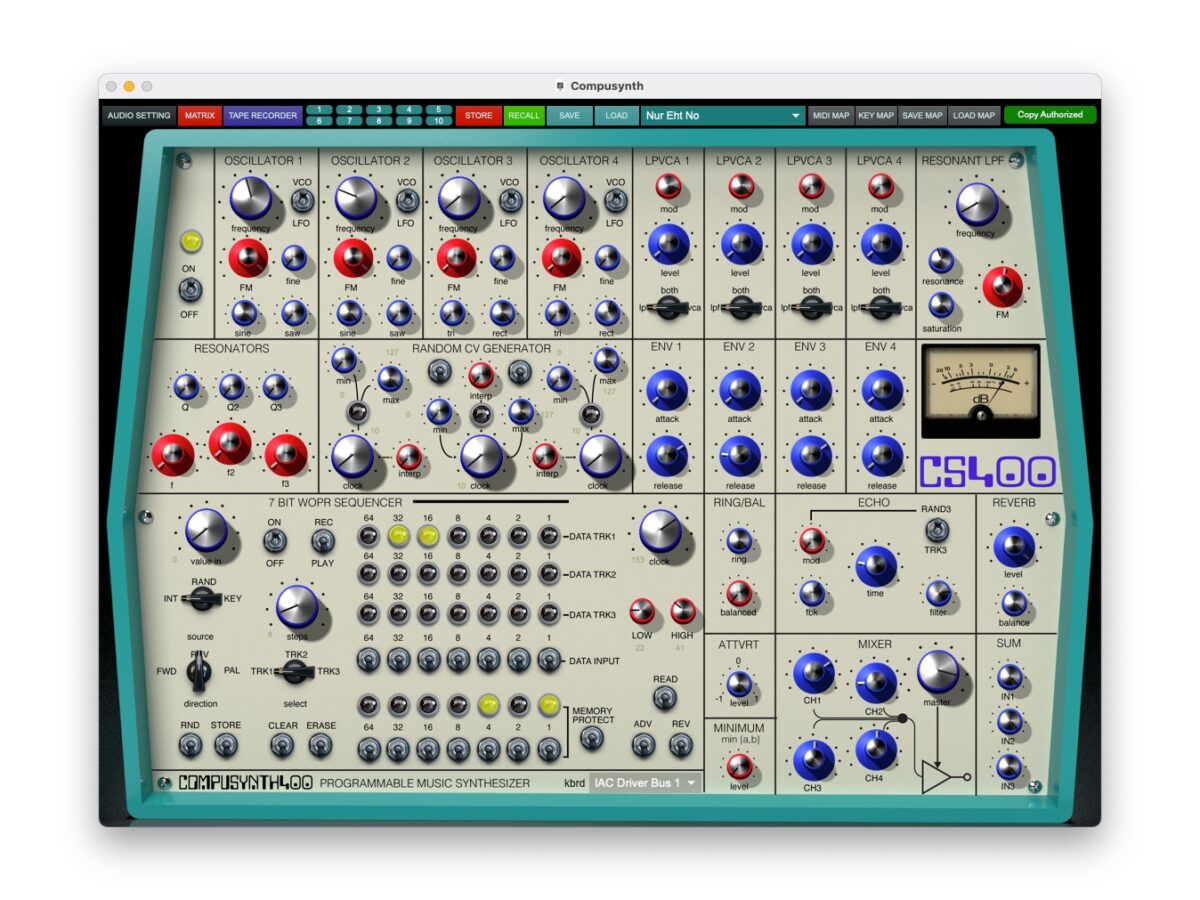Click the sequencer clock knob
The width and height of the screenshot is (1200, 900).
click(660, 531)
